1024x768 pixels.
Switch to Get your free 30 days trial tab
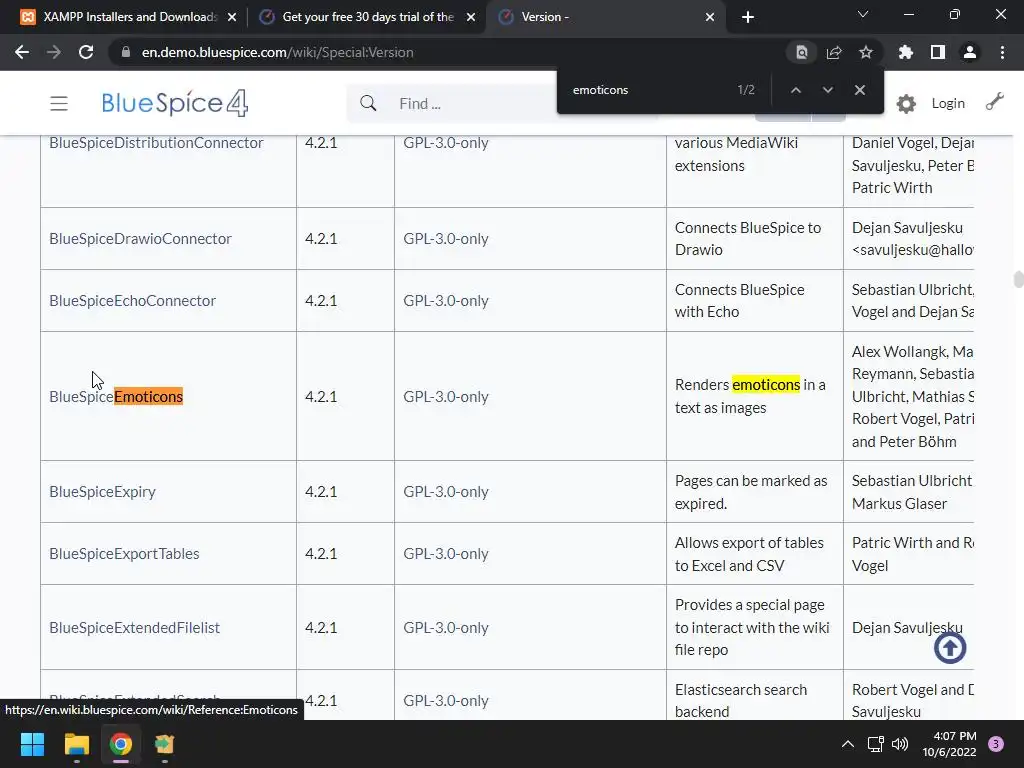pos(368,17)
